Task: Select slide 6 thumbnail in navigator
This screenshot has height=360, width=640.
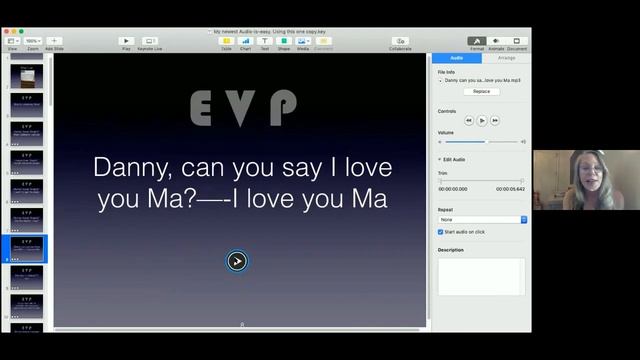Action: coord(27,191)
